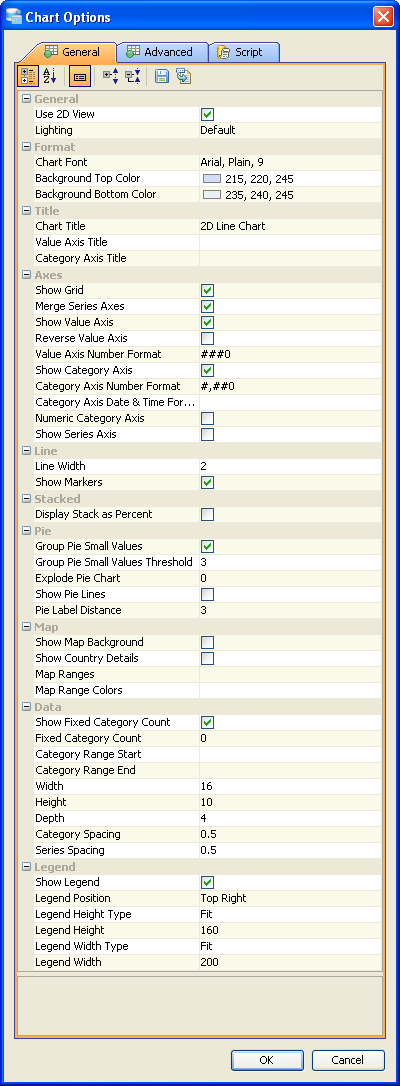Open the Lighting value Default
The height and width of the screenshot is (1086, 400).
click(x=290, y=130)
